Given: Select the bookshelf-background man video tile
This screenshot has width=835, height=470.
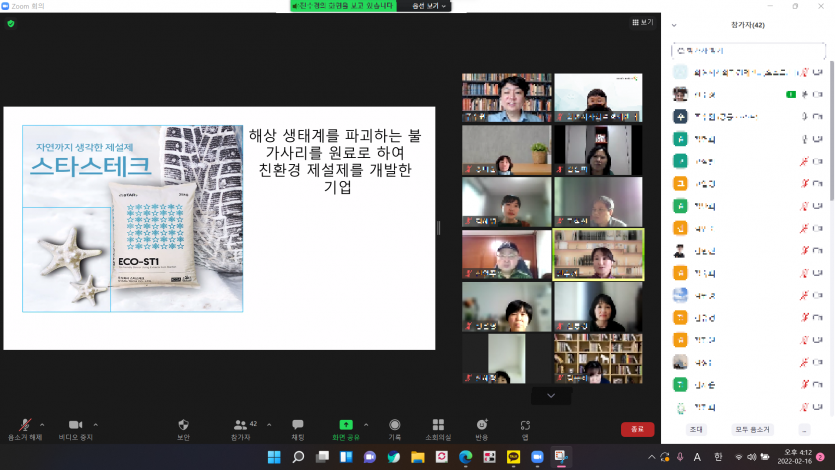Looking at the screenshot, I should tap(506, 97).
